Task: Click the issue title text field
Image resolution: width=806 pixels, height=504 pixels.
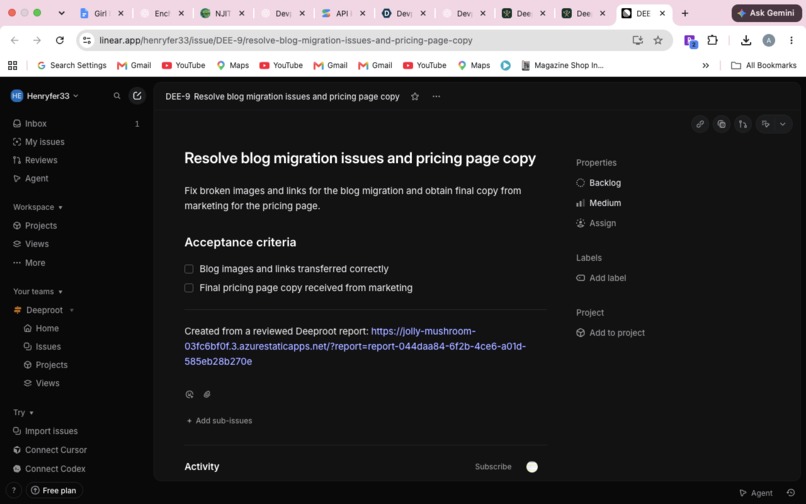Action: [360, 158]
